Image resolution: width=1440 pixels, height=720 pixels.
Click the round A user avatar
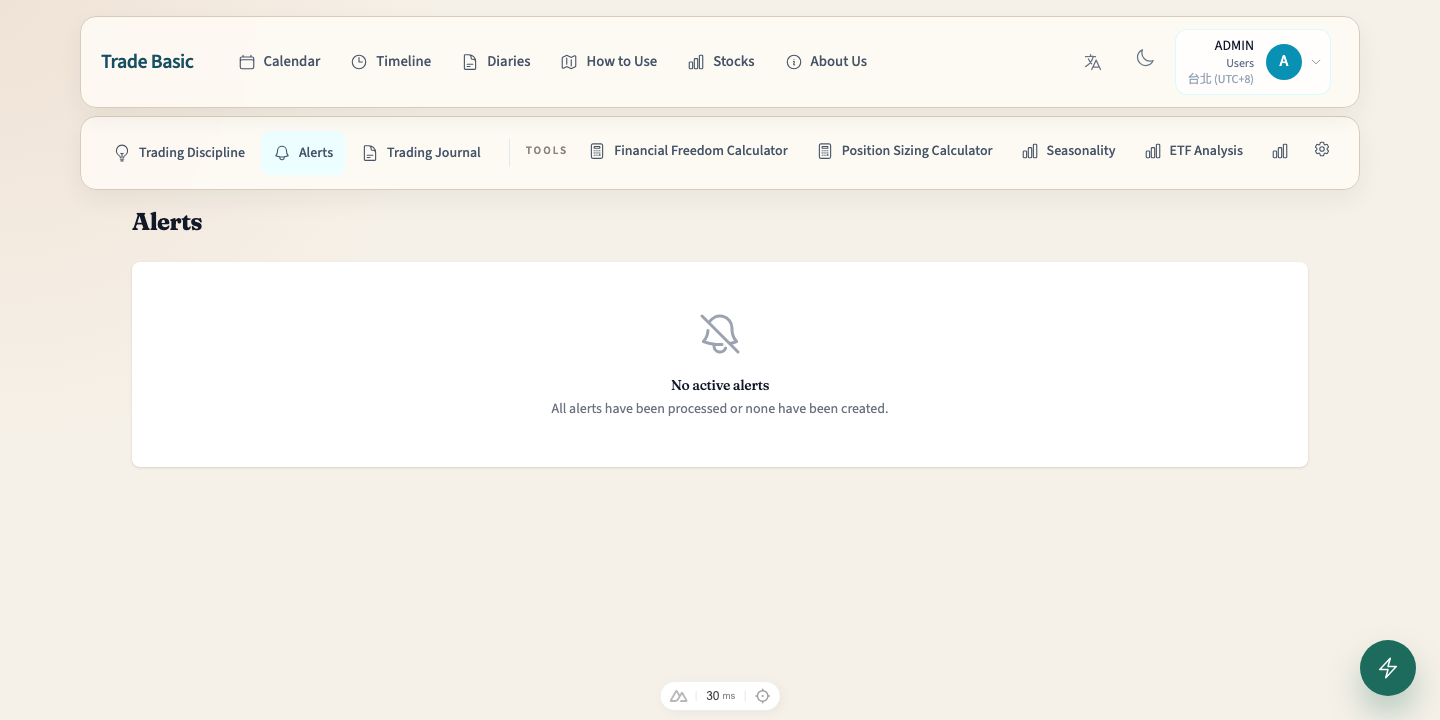click(1283, 62)
